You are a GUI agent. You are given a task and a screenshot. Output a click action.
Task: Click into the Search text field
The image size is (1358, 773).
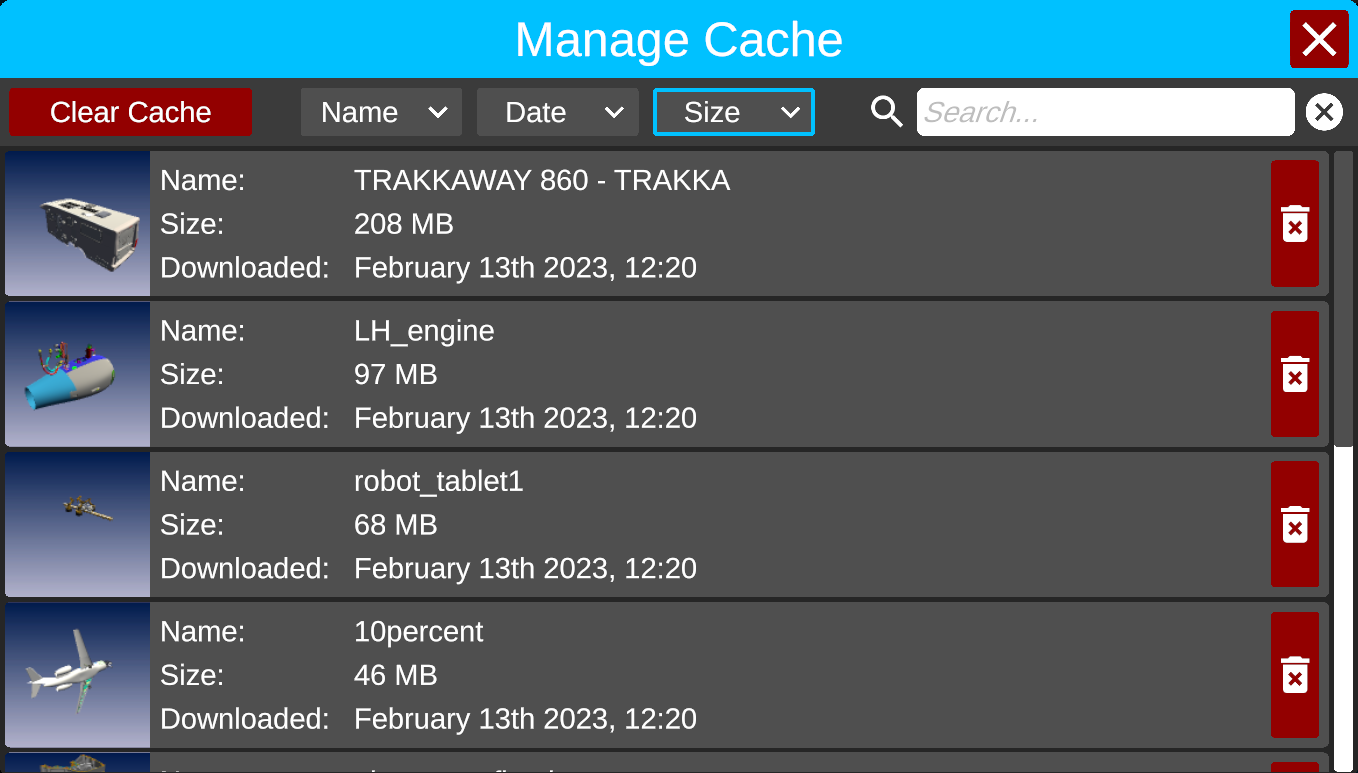coord(1105,112)
